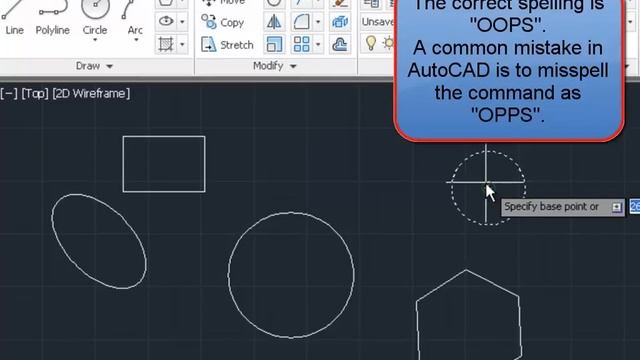
Task: Open the [-] viewport controls menu
Action: 9,93
